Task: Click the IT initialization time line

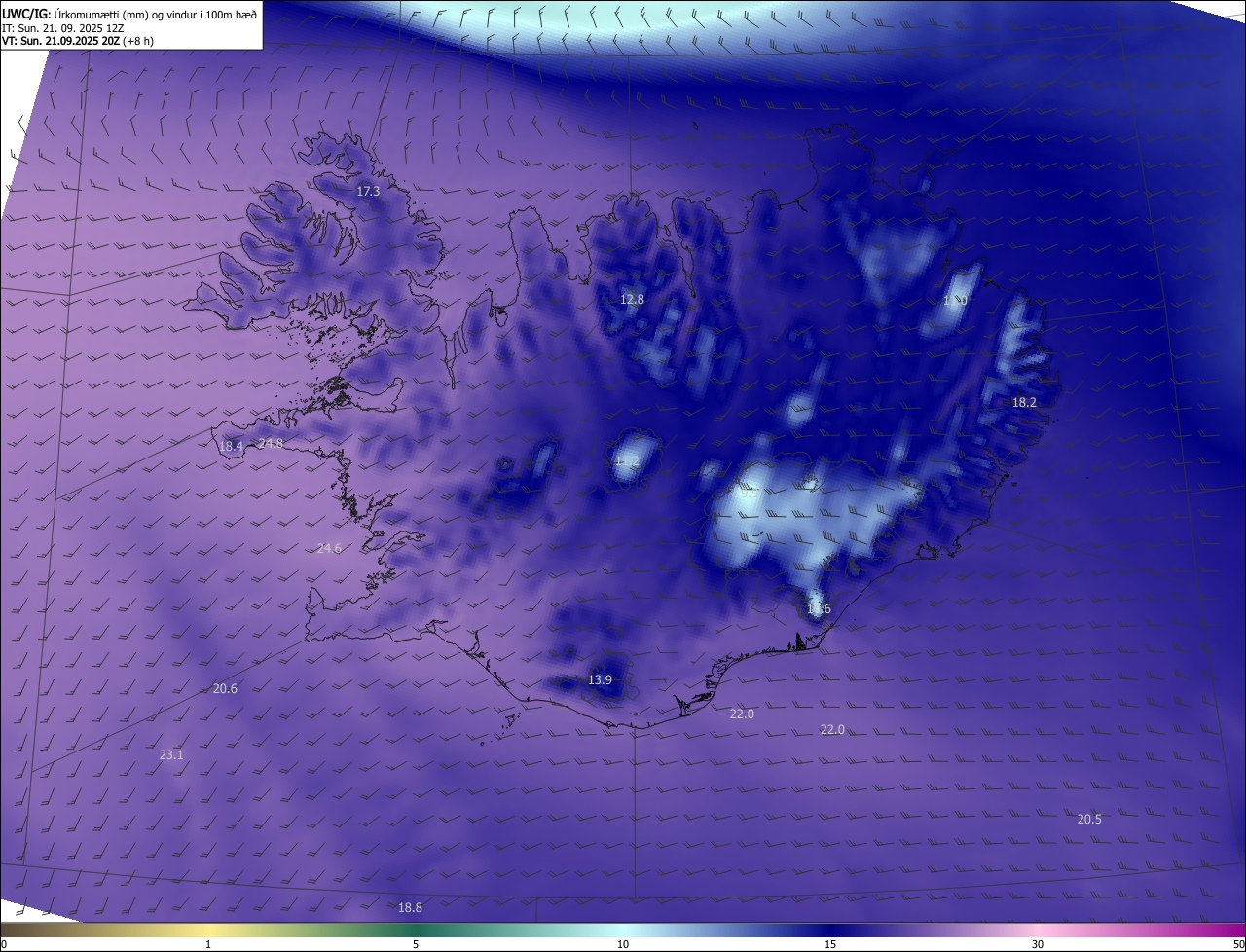Action: coord(62,28)
